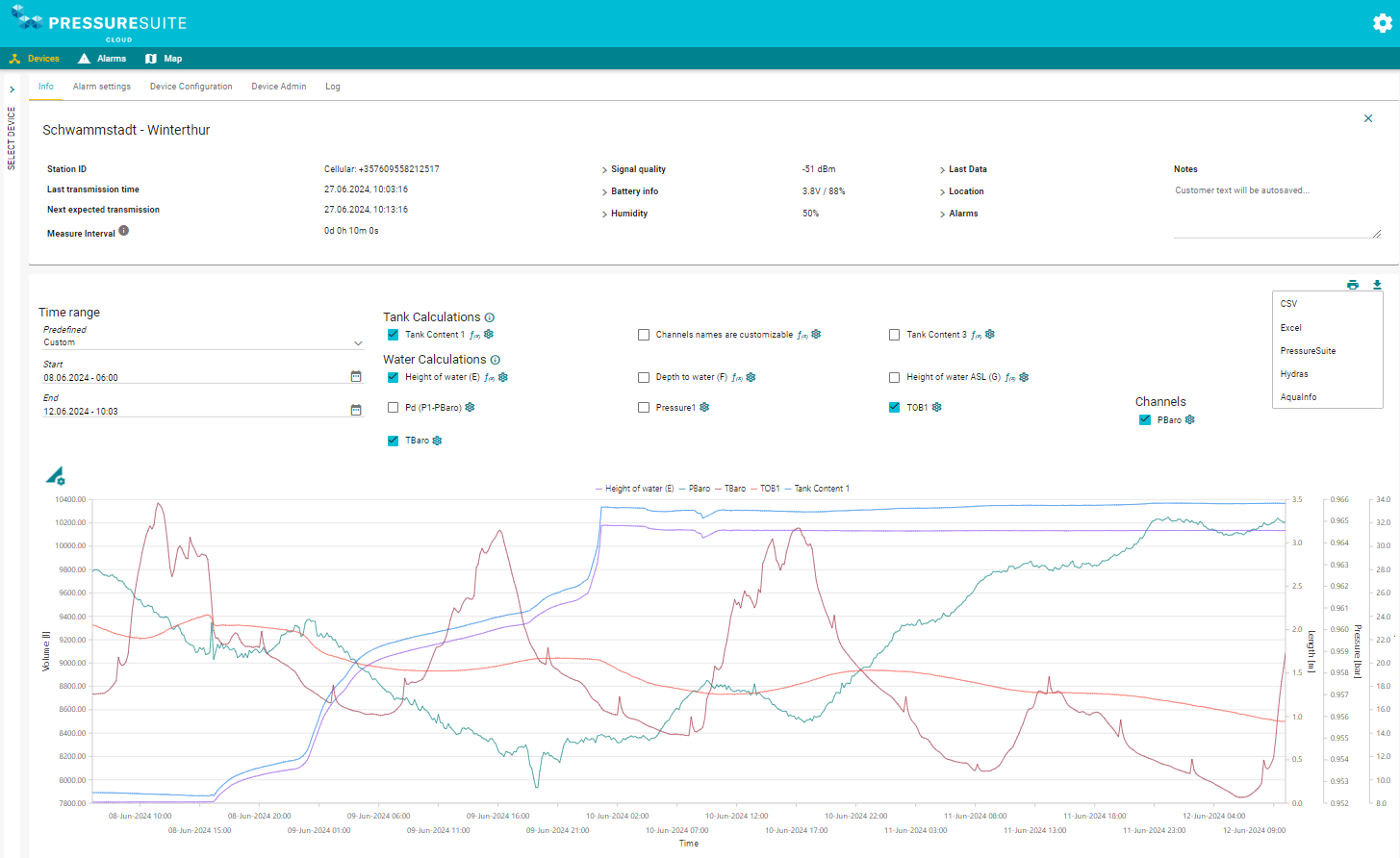Open TOB1 gear settings
1400x858 pixels.
point(937,407)
